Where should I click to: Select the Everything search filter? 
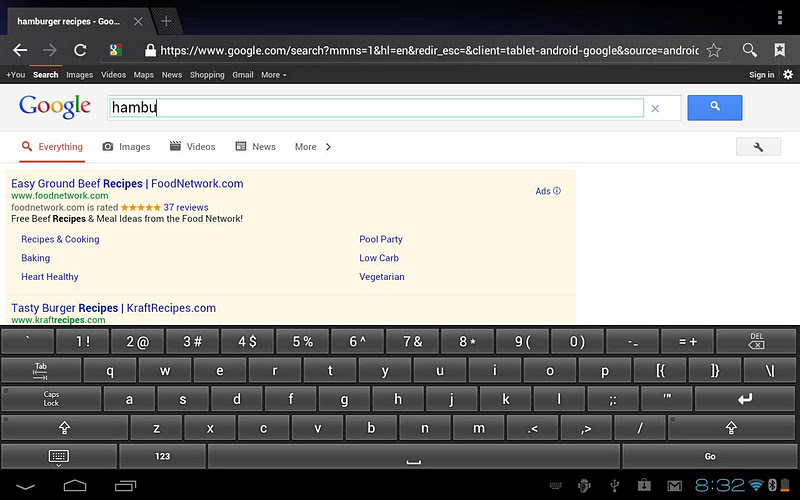(52, 147)
